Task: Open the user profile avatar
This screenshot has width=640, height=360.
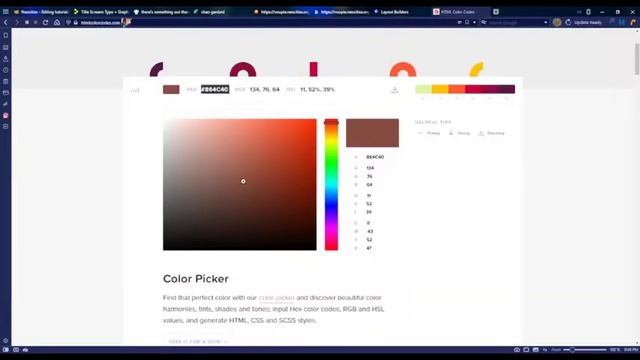Action: [x=557, y=22]
